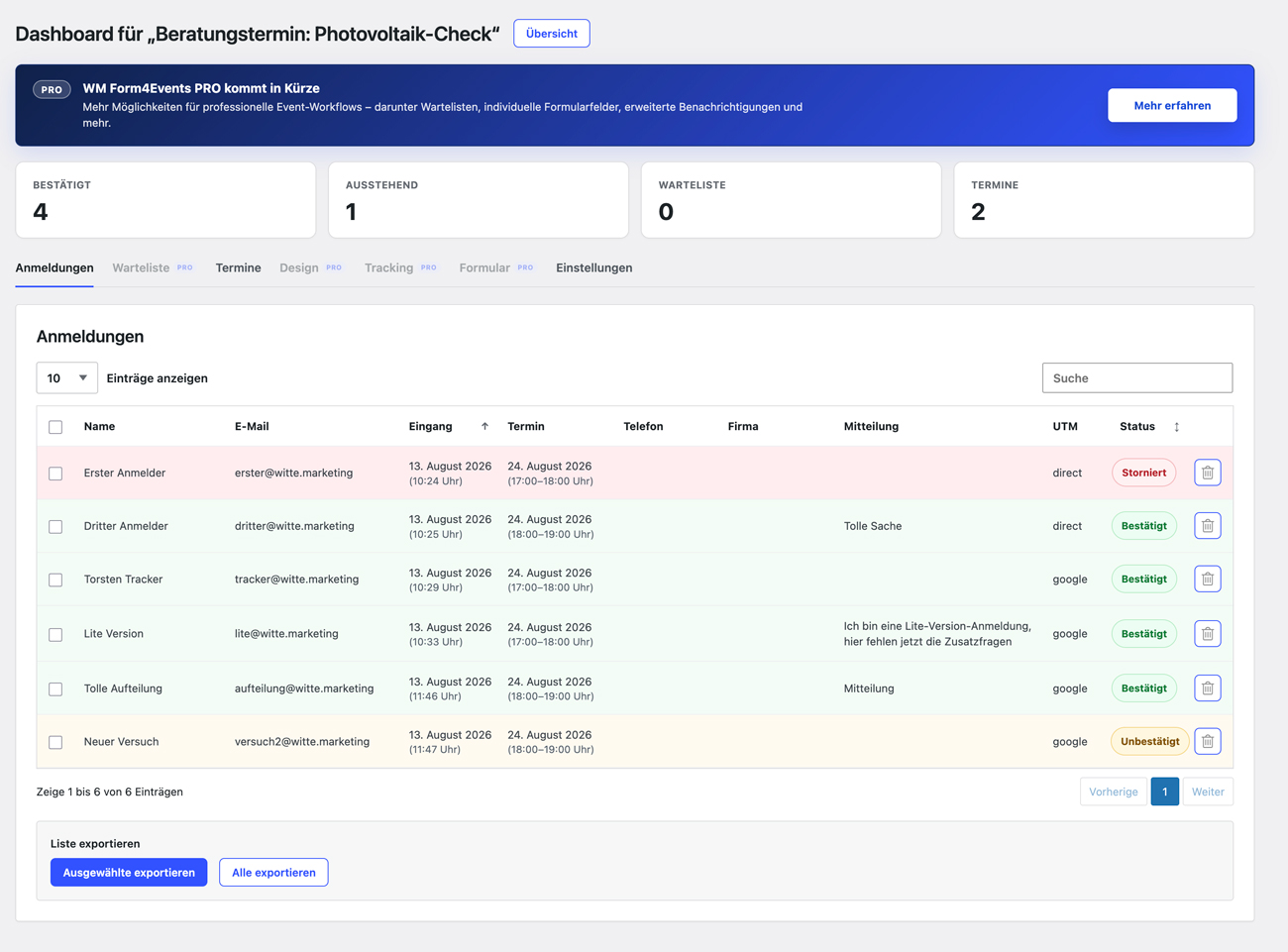Click the Termin column header

pos(526,426)
